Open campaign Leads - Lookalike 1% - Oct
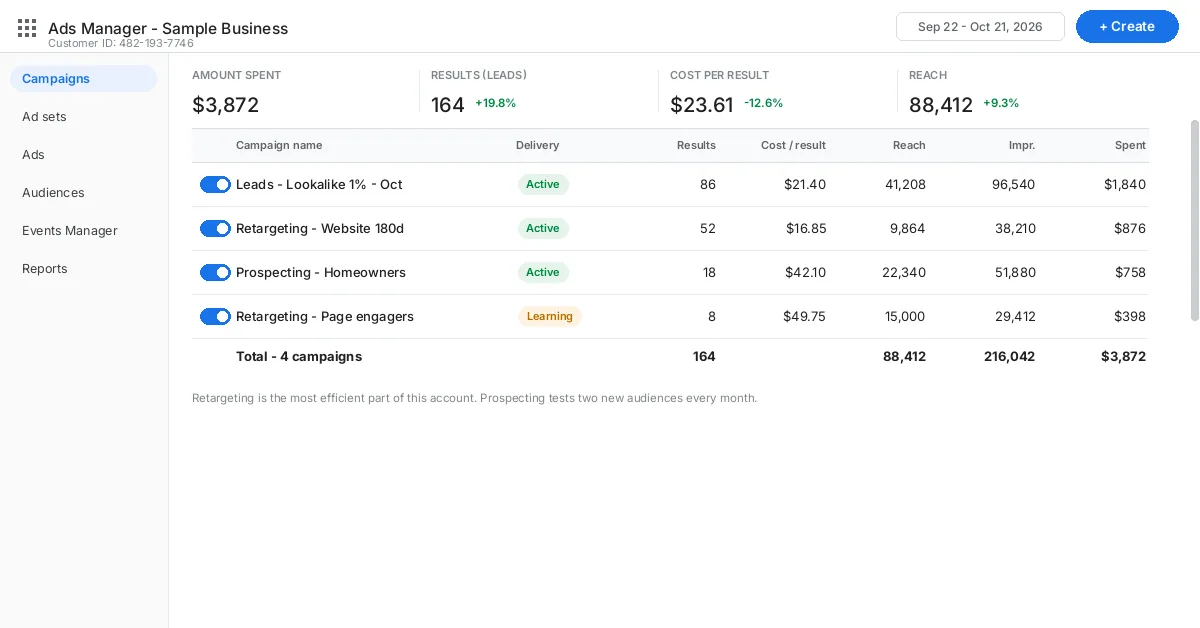The image size is (1200, 628). [319, 185]
